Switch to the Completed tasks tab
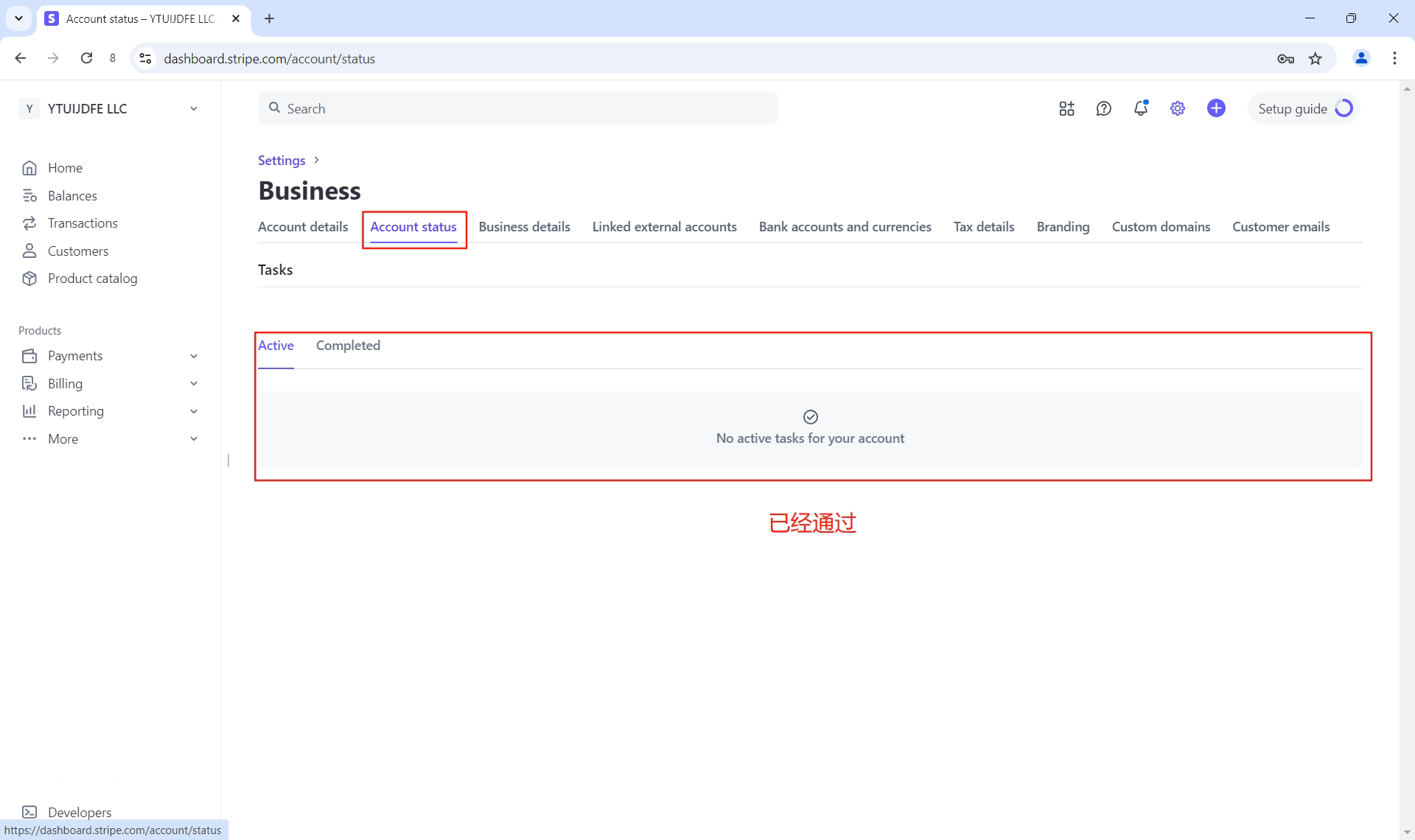This screenshot has width=1415, height=840. pos(347,345)
